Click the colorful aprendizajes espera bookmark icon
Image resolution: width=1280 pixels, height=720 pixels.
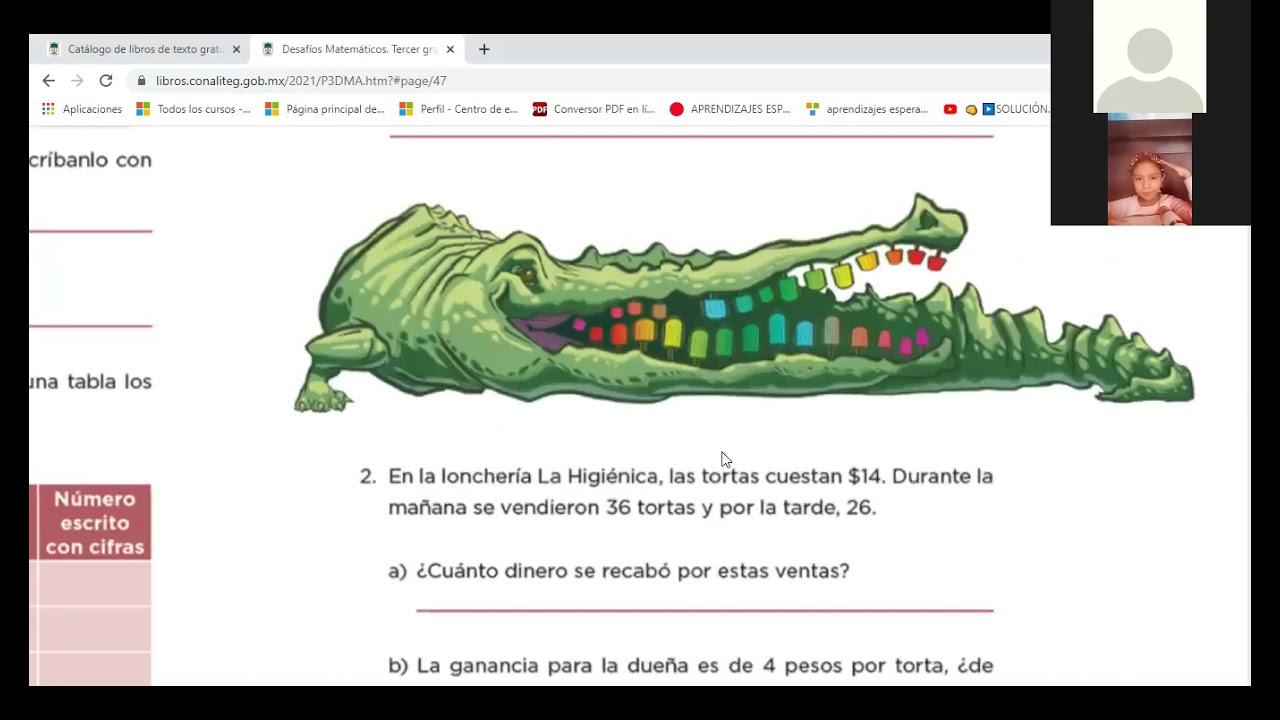806,109
